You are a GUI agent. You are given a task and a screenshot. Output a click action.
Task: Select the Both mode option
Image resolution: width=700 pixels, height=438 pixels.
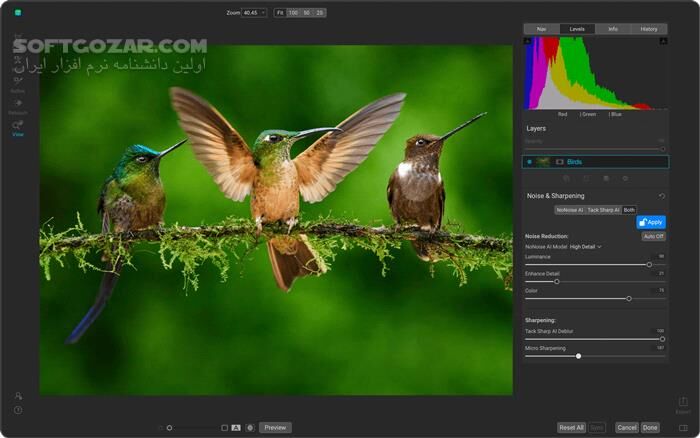pos(629,210)
